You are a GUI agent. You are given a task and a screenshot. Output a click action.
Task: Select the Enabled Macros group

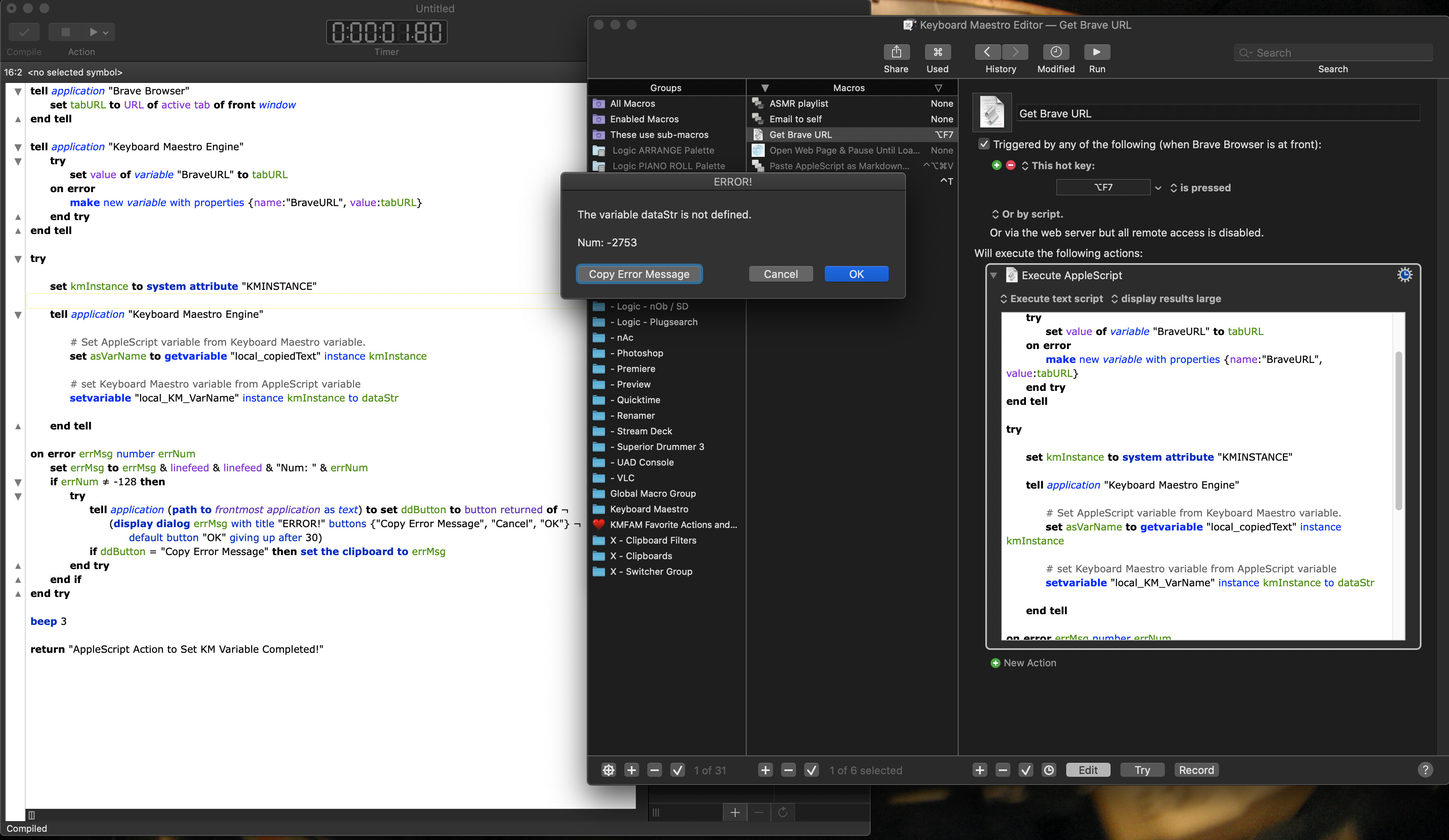[667, 119]
